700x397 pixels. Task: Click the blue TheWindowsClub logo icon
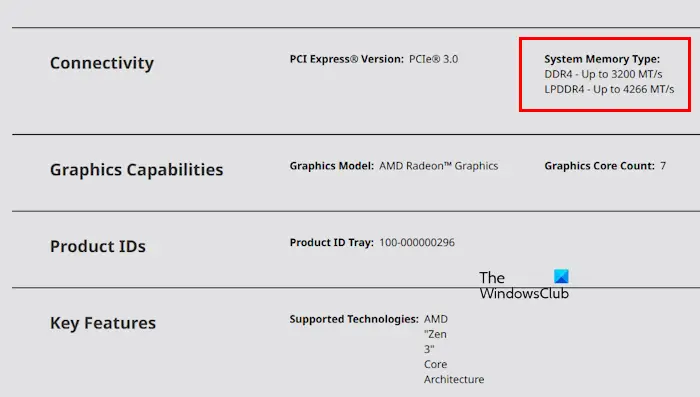pos(561,276)
